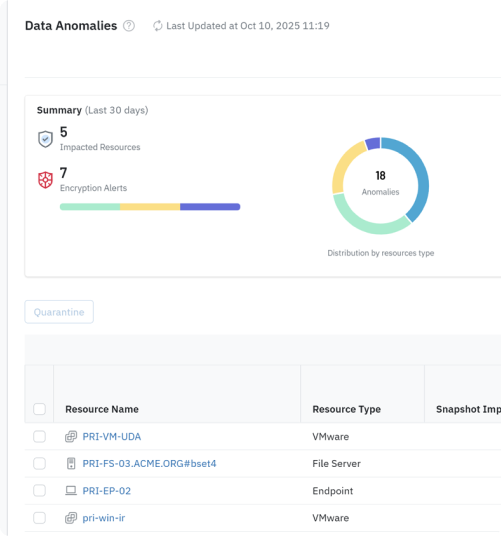Click the yellow segment of encryption alerts bar
This screenshot has height=536, width=501.
point(150,206)
